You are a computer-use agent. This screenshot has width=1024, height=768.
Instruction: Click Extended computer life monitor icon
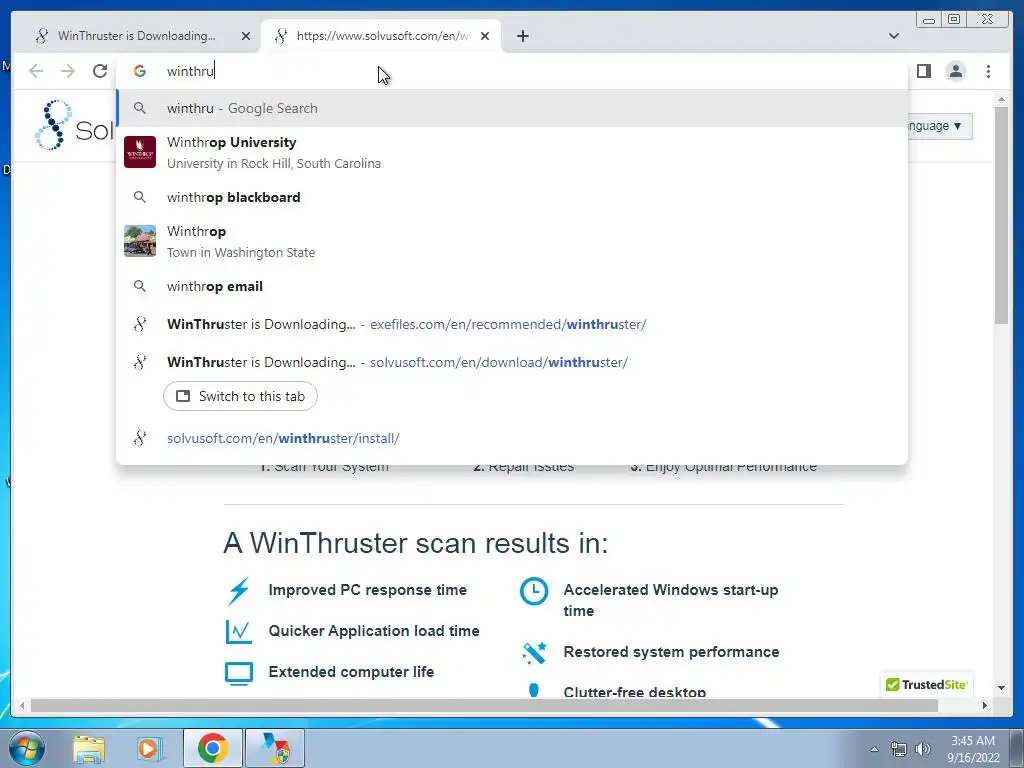(238, 673)
